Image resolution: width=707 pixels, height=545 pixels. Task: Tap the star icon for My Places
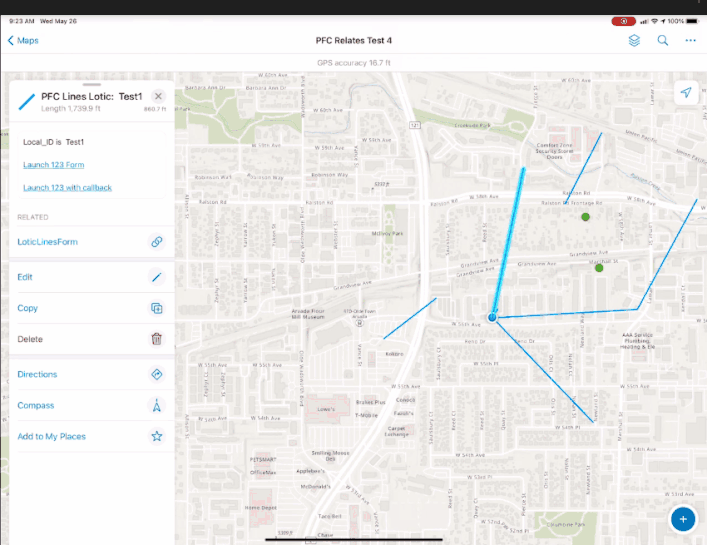[x=156, y=436]
